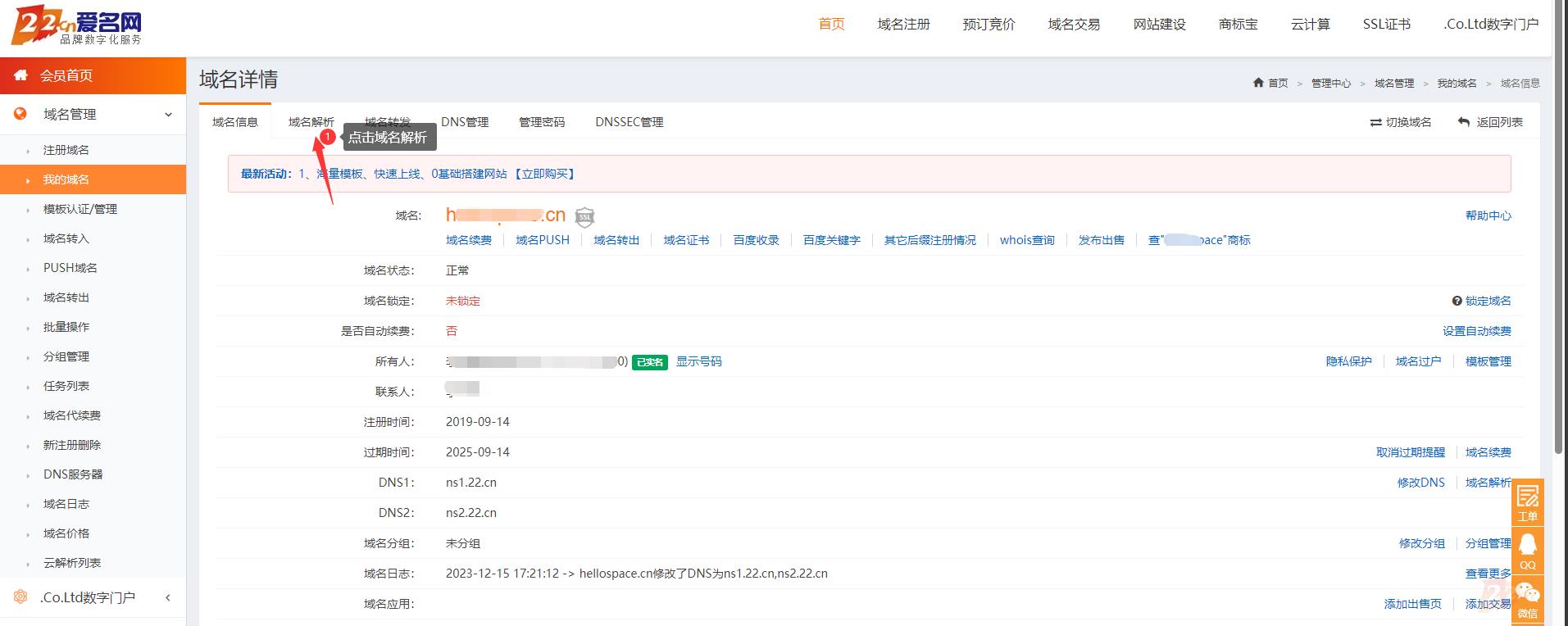Open SSL证书 in top navigation
The height and width of the screenshot is (626, 1568).
coord(1387,25)
